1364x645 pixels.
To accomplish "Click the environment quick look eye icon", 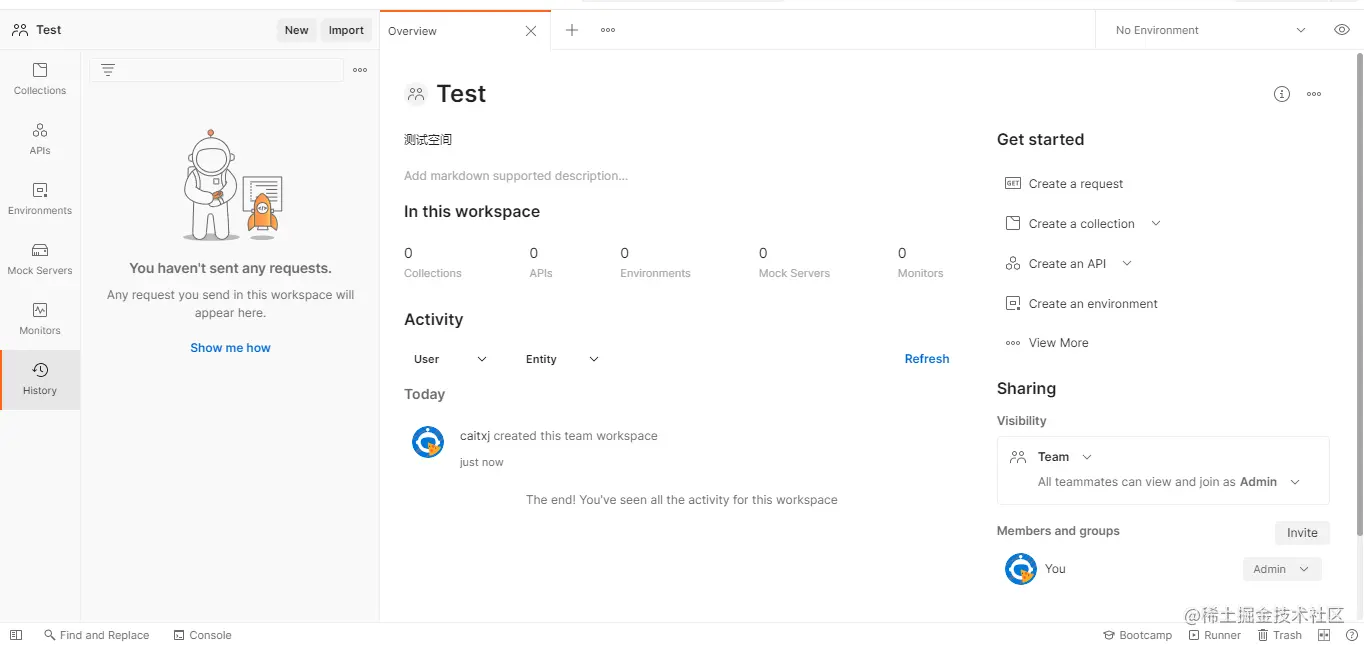I will (1342, 30).
